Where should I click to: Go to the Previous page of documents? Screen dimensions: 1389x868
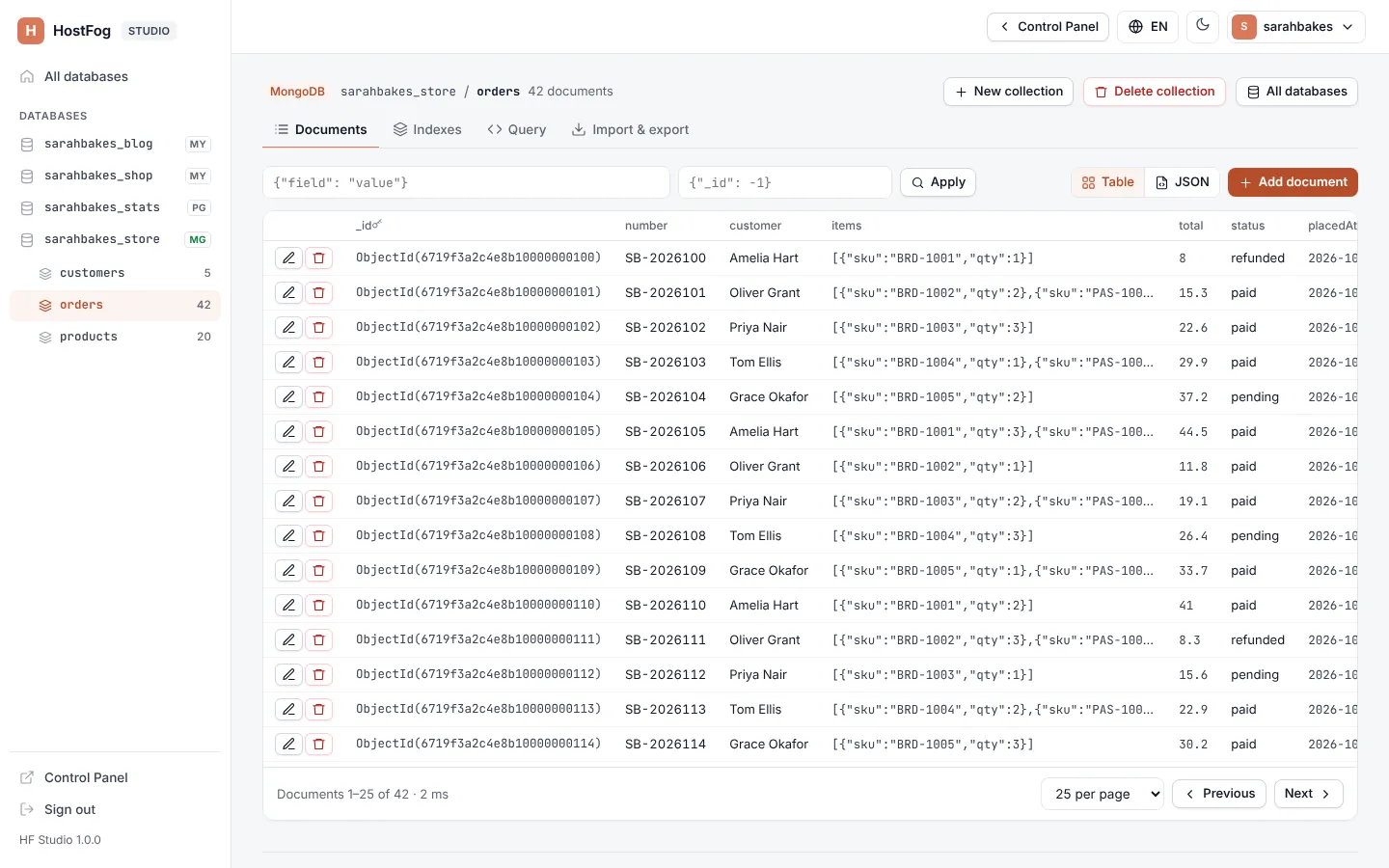1219,794
